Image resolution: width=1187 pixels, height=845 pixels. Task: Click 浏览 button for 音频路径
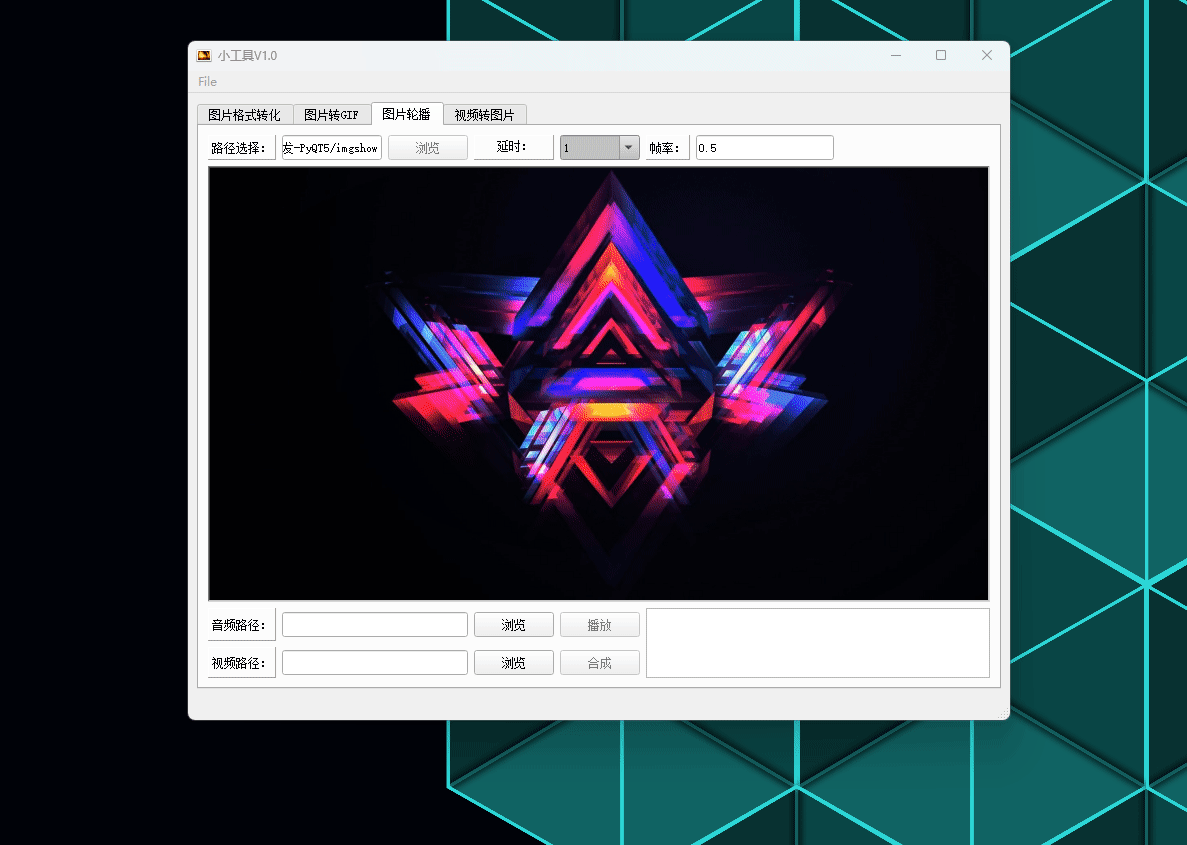click(x=514, y=625)
